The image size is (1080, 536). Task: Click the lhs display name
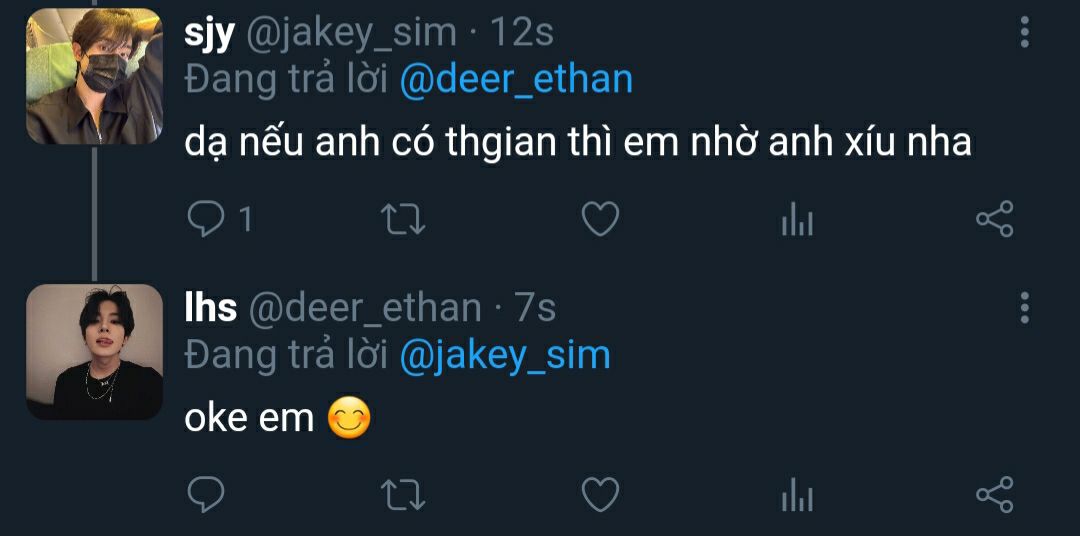210,307
